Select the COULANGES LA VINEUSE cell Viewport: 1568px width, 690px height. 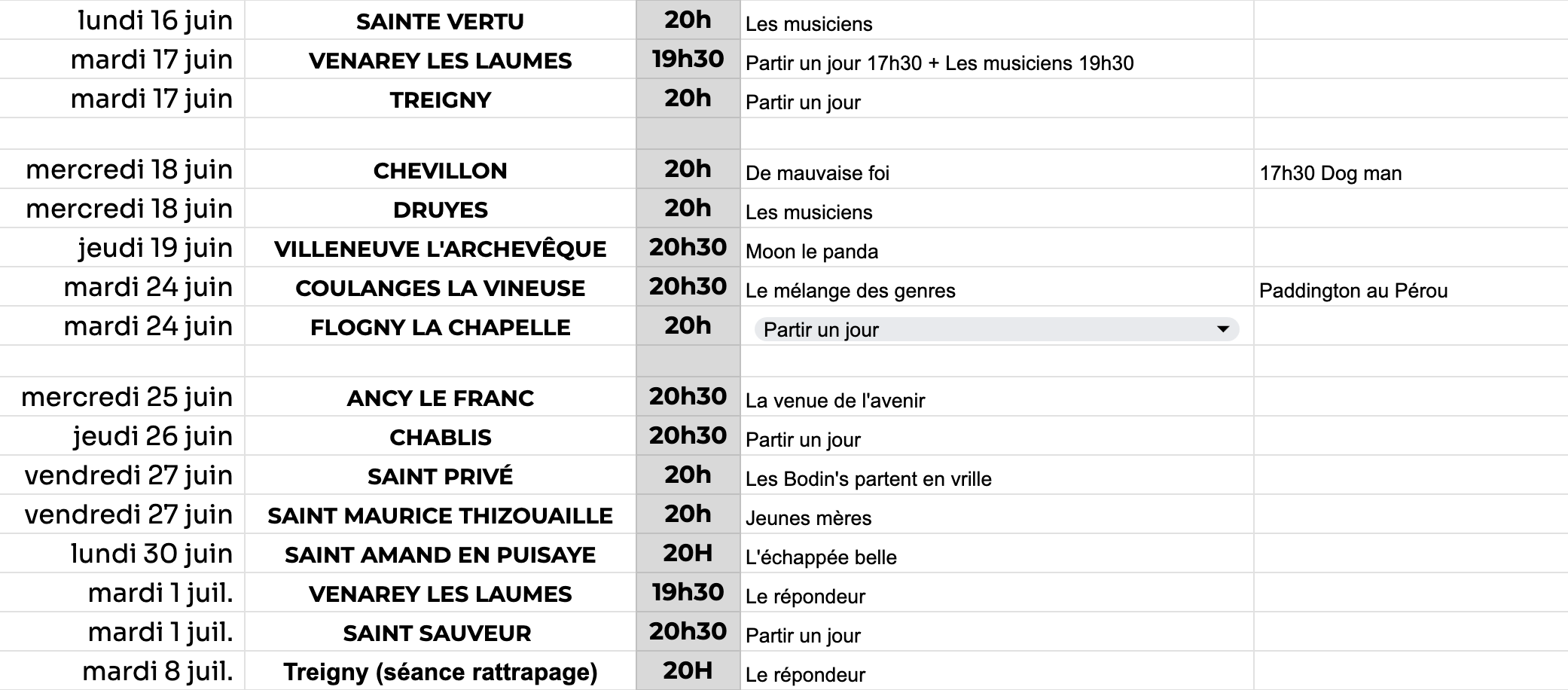[x=441, y=287]
